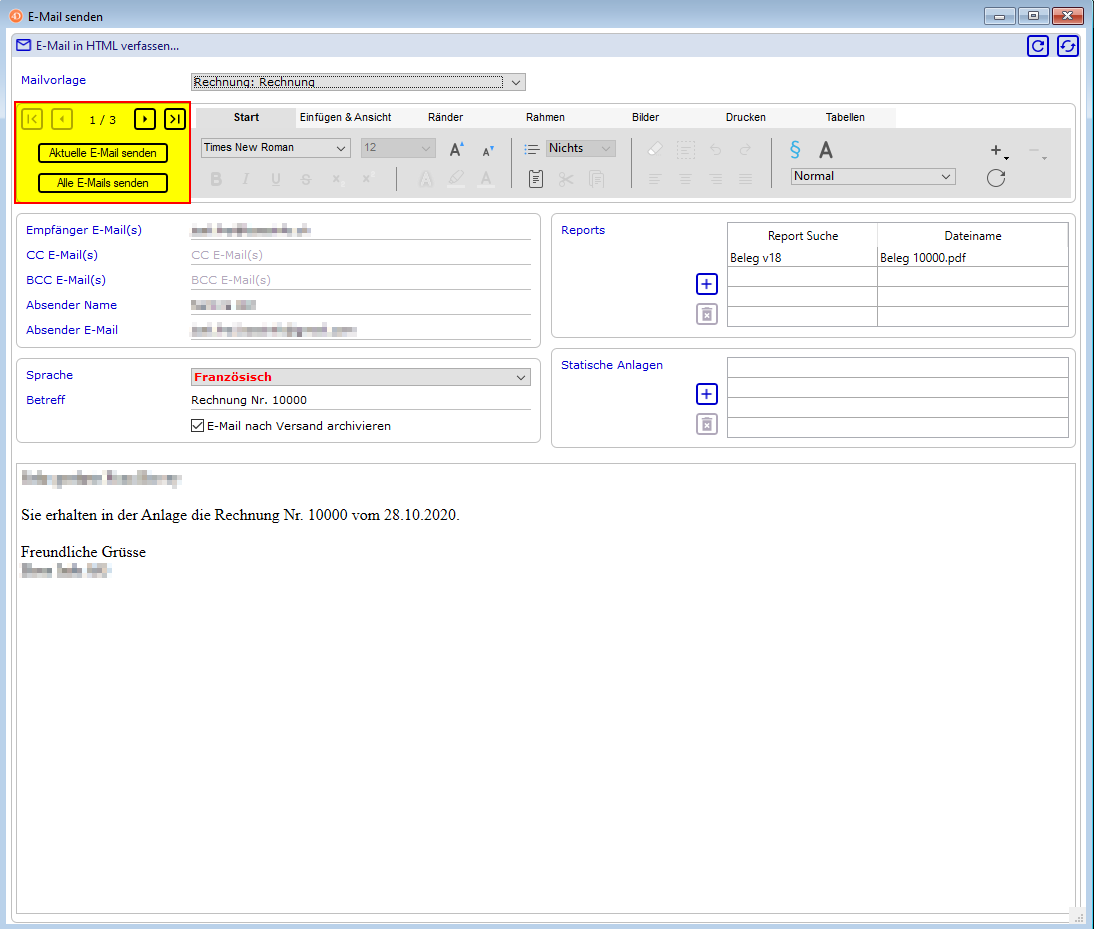Click the blue paragraph section symbol icon

tap(795, 149)
